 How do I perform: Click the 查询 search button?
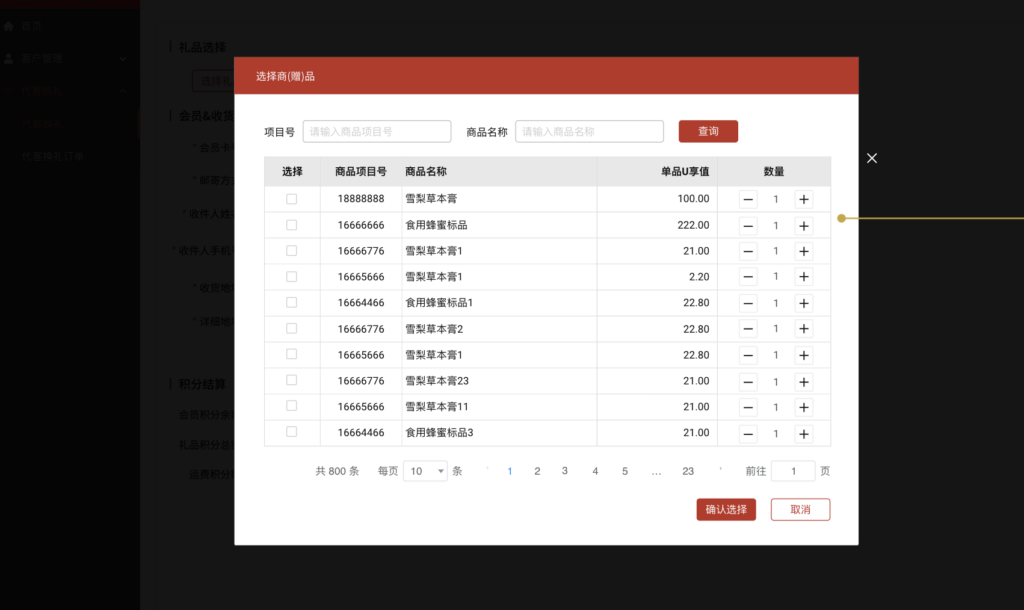coord(708,131)
